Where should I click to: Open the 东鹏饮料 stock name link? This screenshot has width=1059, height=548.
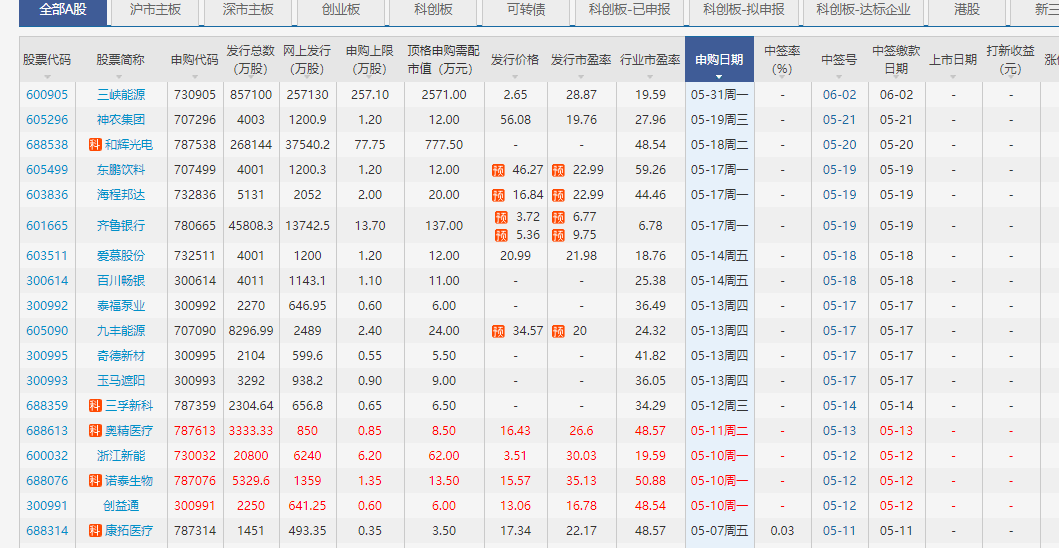(121, 170)
